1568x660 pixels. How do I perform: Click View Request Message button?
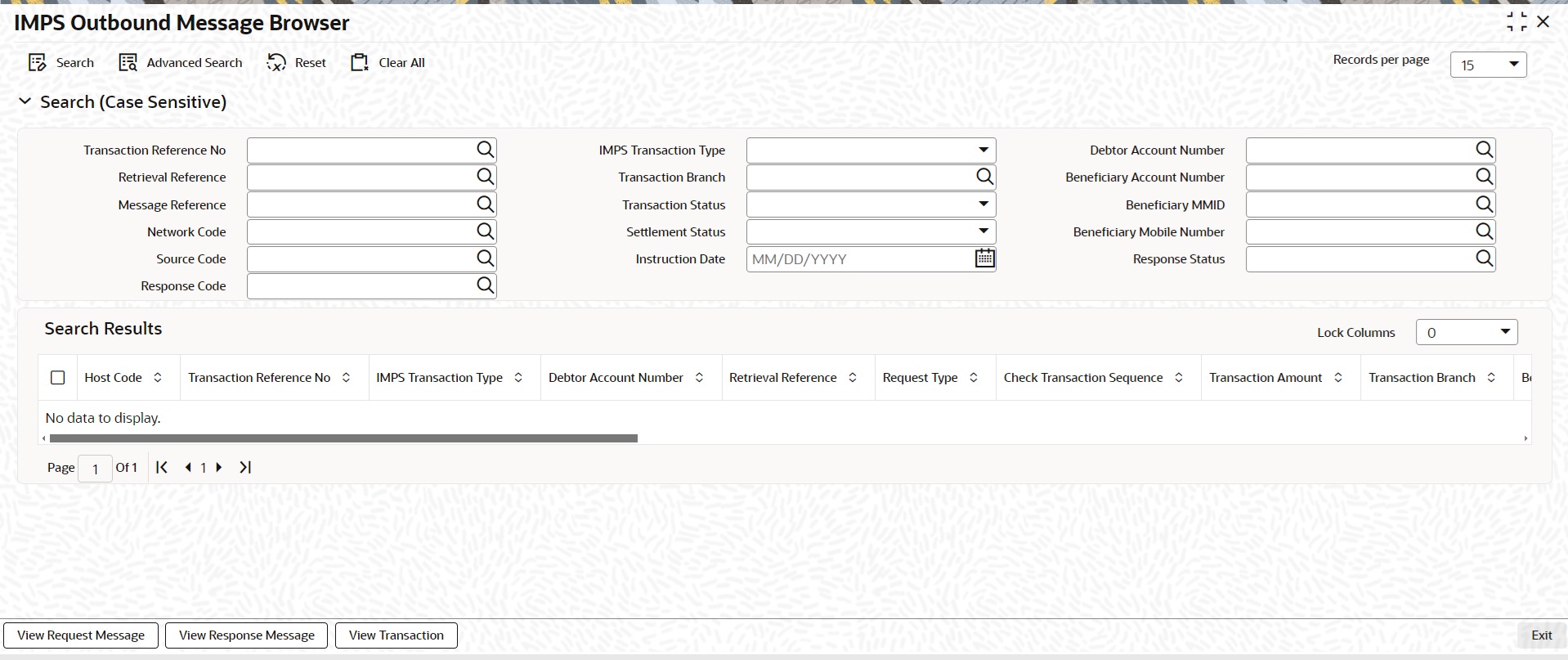click(x=81, y=635)
